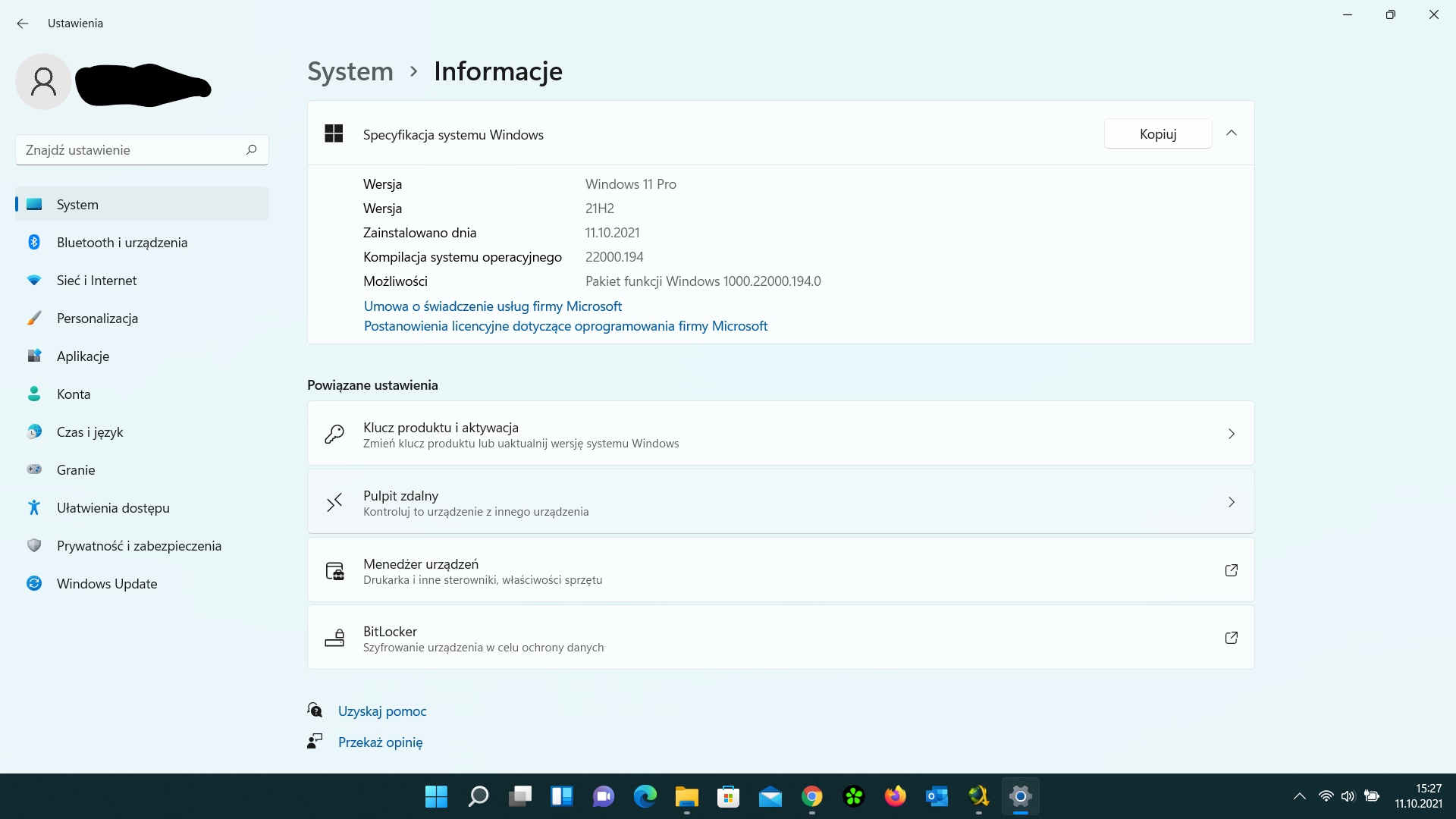
Task: Click chevron on Klucz produktu row
Action: click(x=1232, y=434)
